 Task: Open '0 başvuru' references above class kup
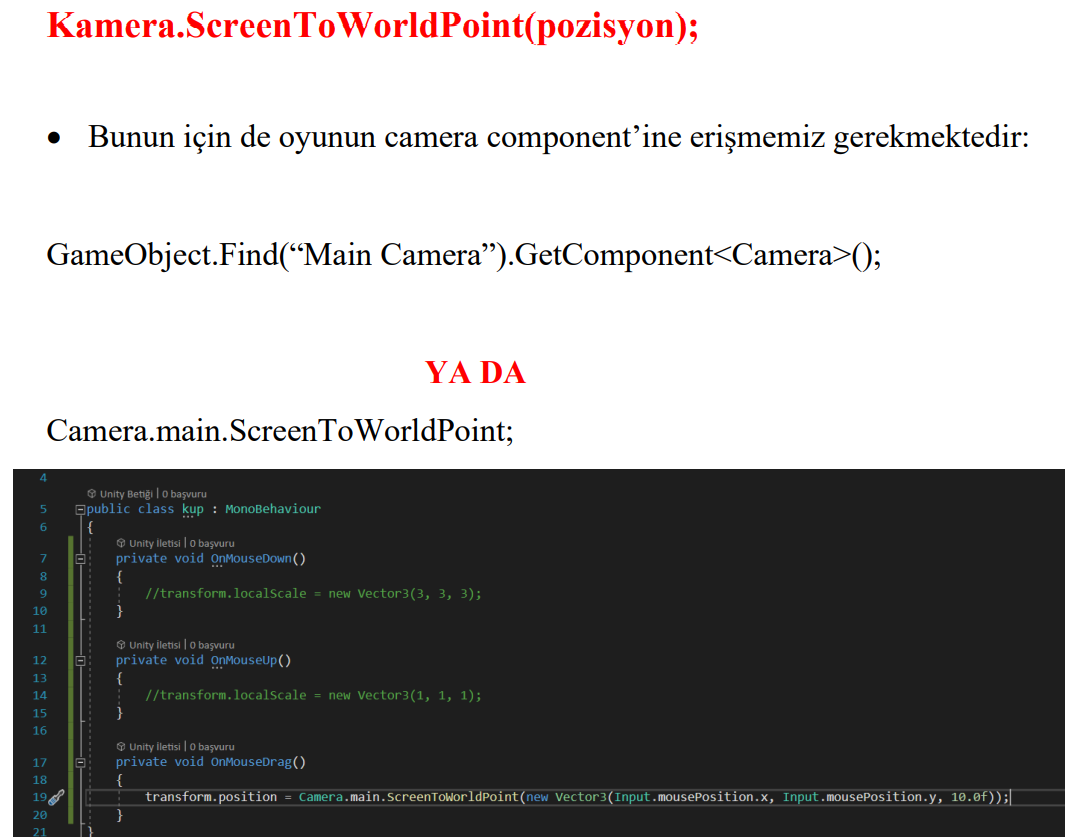(x=183, y=493)
